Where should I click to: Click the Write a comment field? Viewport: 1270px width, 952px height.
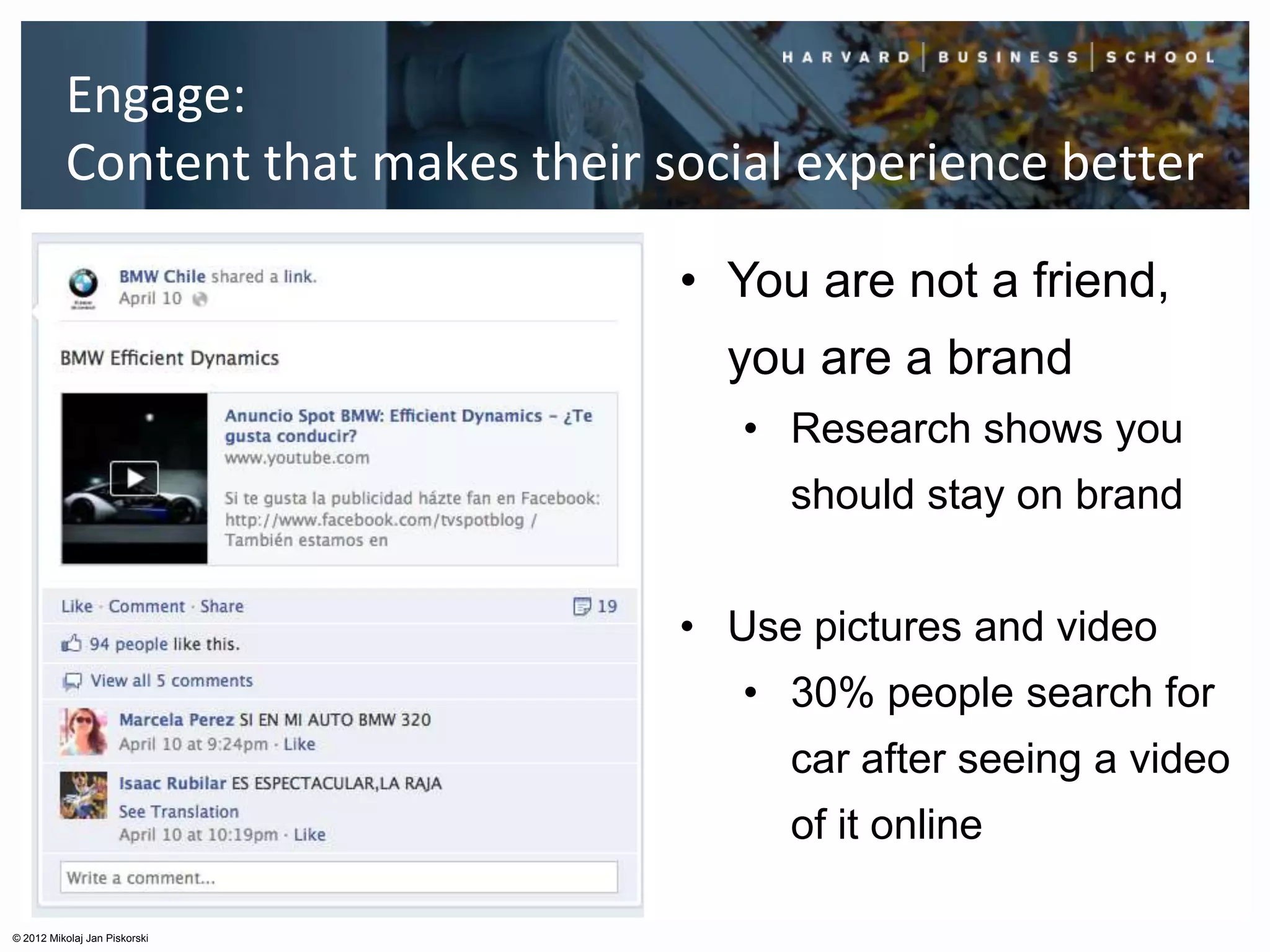[339, 878]
